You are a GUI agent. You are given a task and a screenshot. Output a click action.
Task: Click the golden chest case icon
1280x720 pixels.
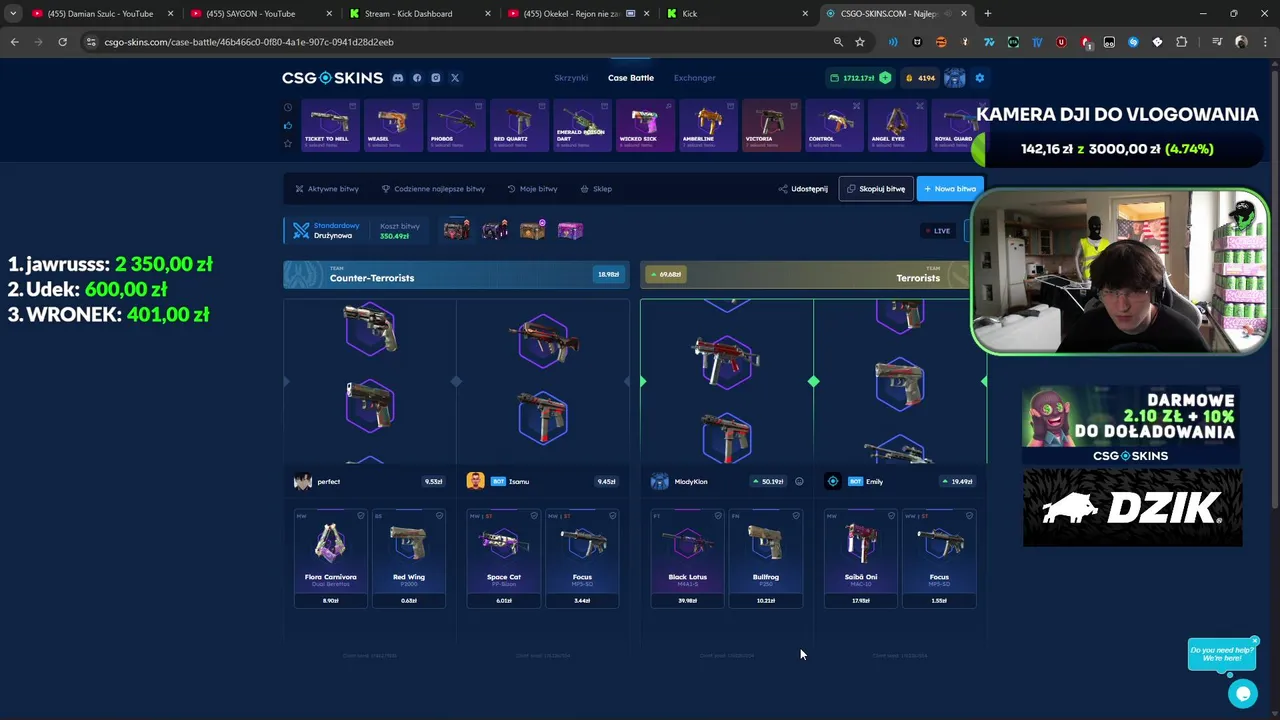[532, 231]
